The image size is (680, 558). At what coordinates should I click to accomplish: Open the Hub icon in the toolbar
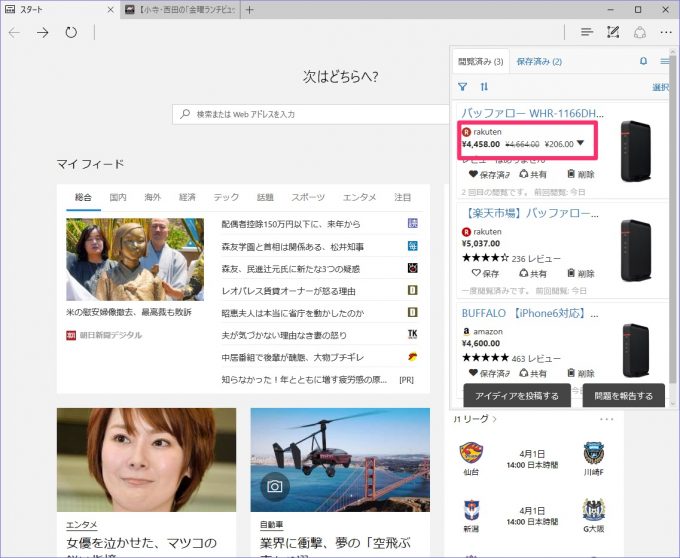click(x=587, y=32)
